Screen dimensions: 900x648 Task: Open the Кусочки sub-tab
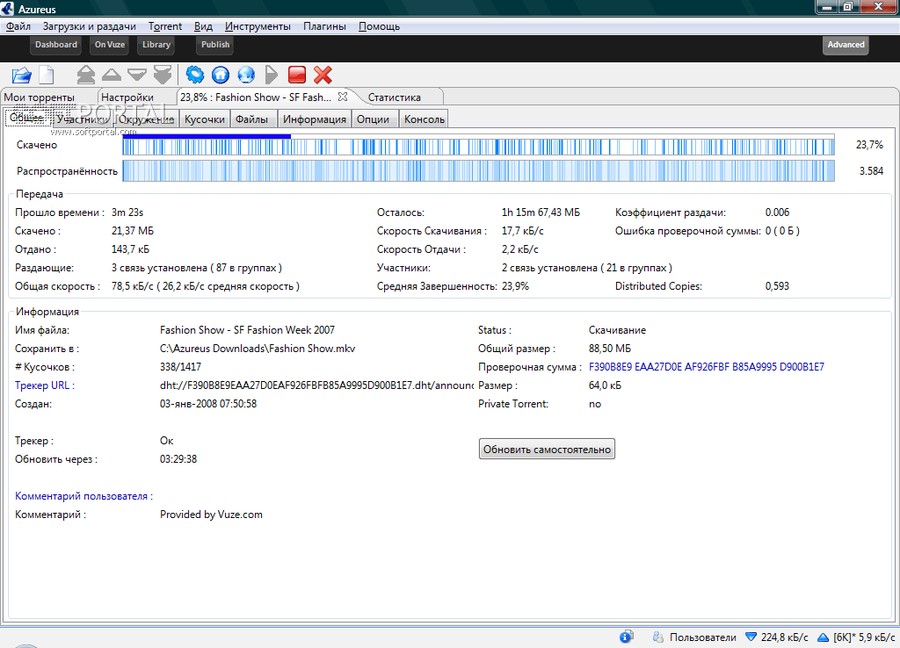pyautogui.click(x=204, y=119)
